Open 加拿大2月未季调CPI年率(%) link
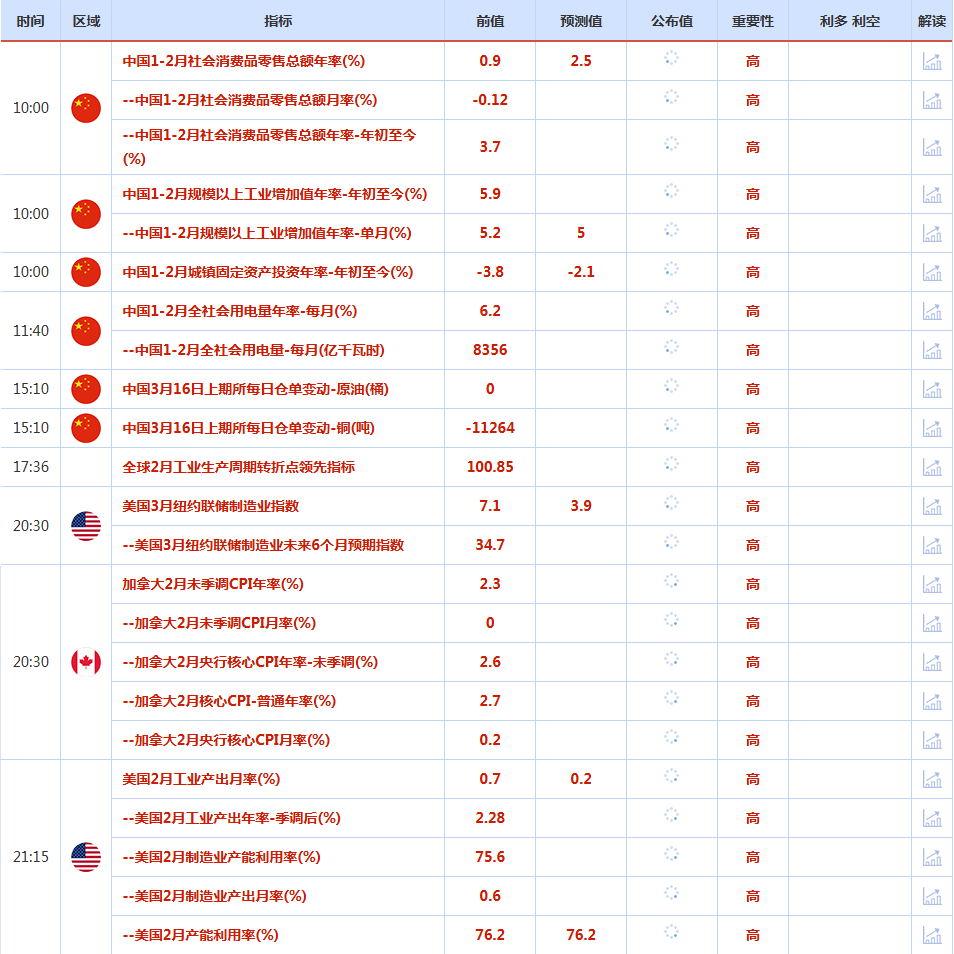Image resolution: width=954 pixels, height=954 pixels. (213, 584)
